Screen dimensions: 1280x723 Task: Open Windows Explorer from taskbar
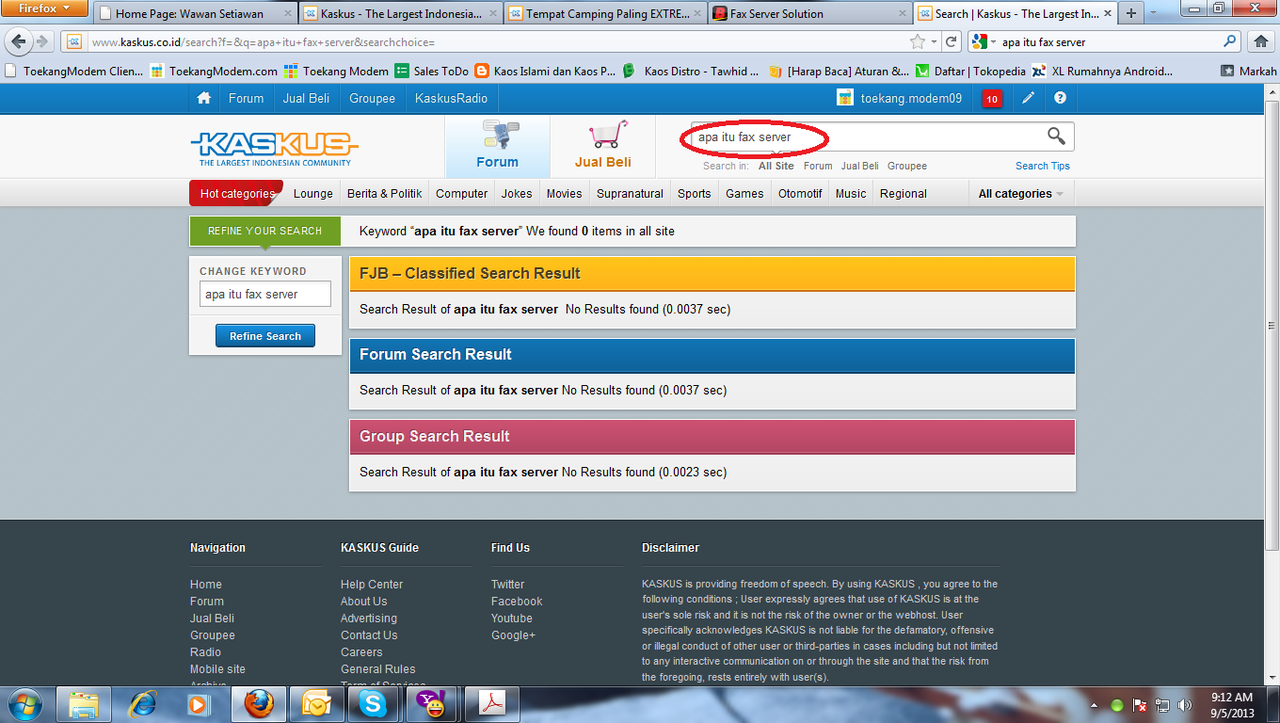click(83, 704)
